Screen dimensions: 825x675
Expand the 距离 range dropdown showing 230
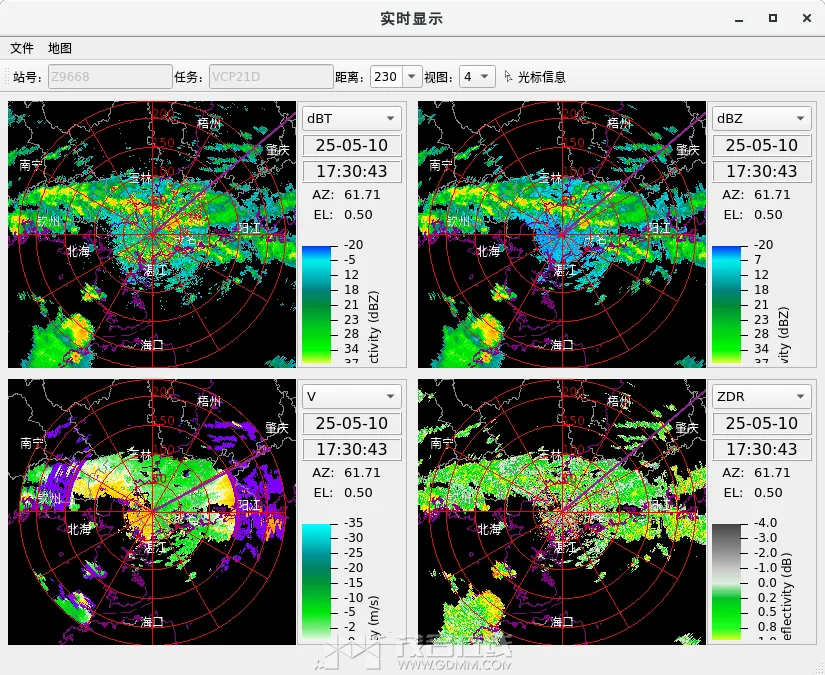[x=397, y=77]
